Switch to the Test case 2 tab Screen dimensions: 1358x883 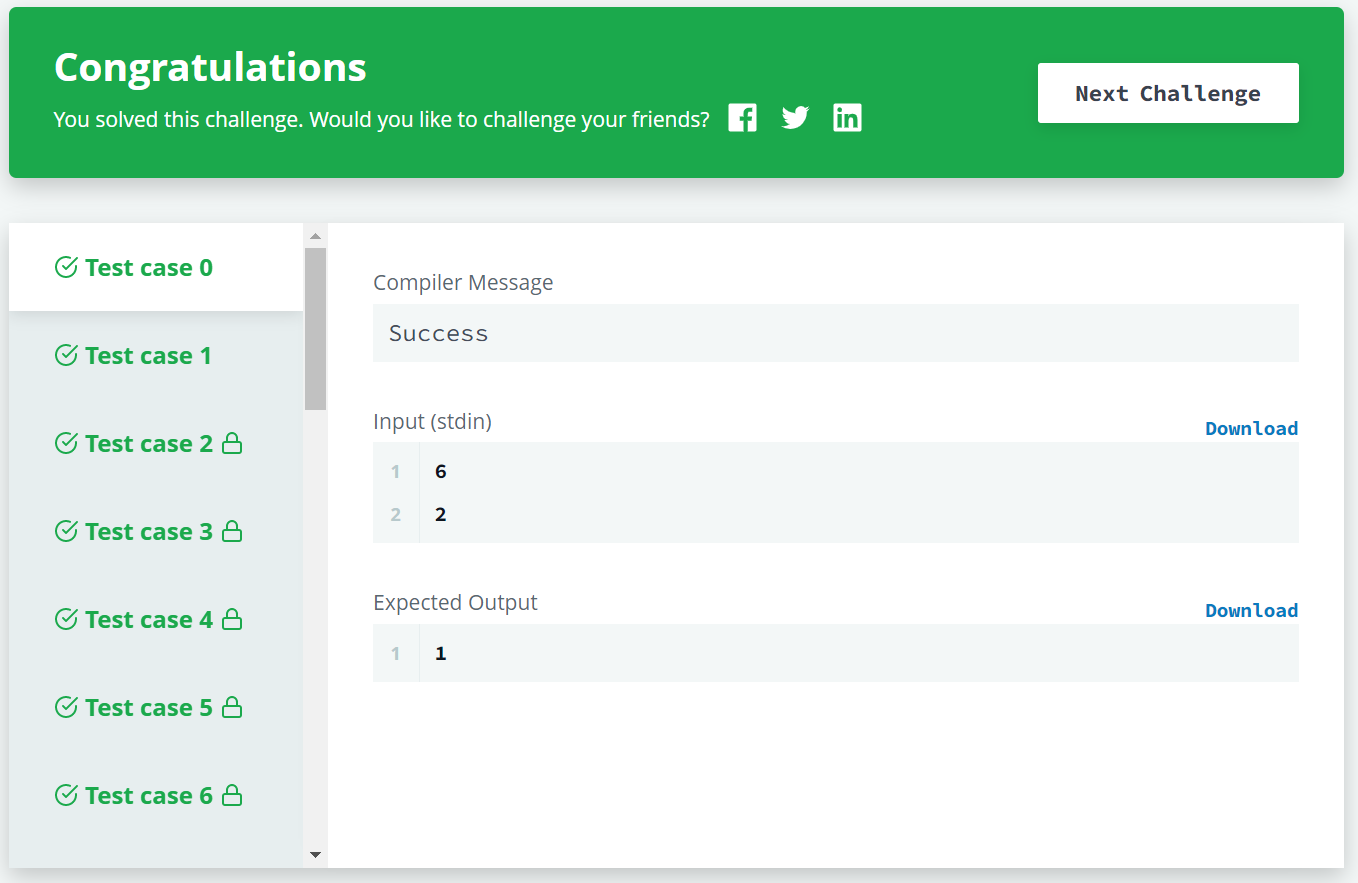(156, 443)
